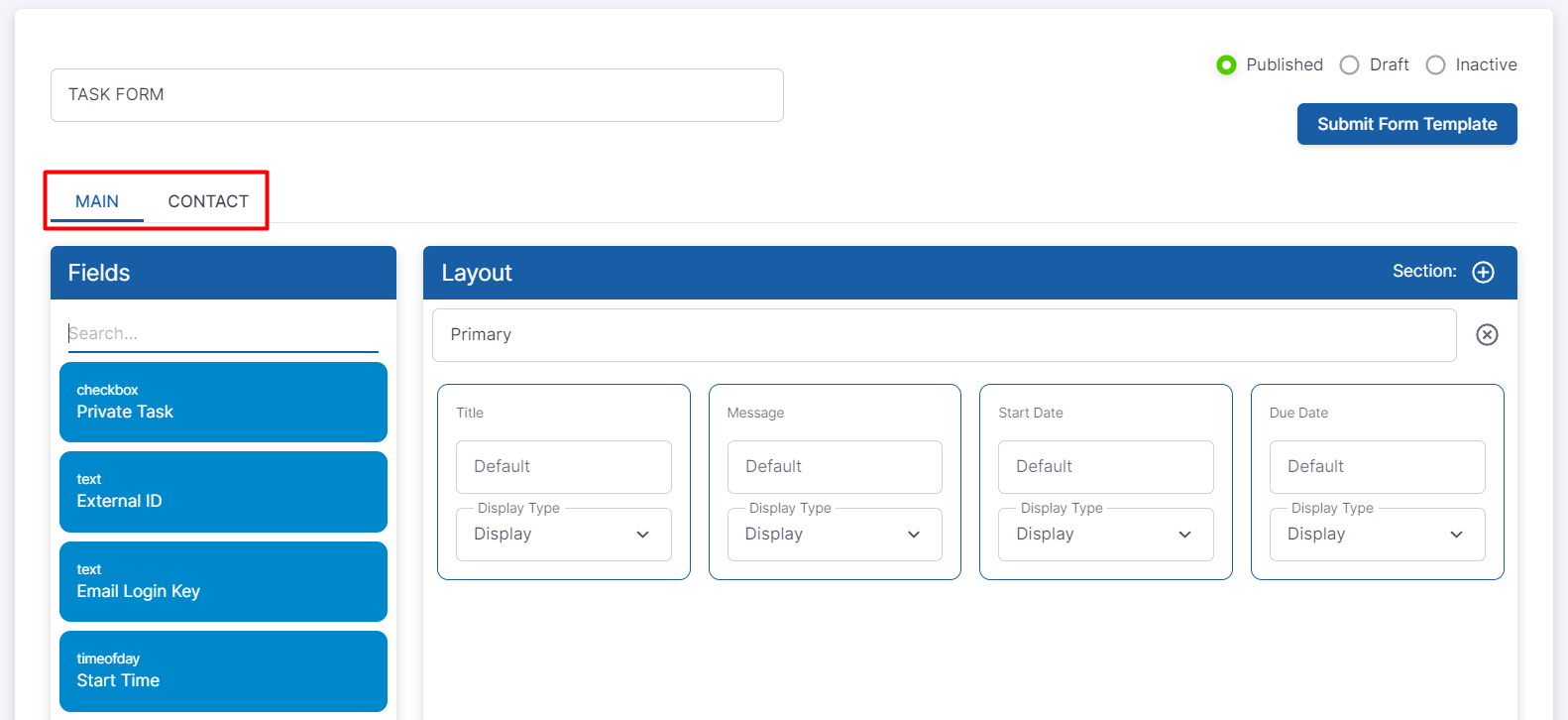Open Title Display Type dropdown

[563, 535]
